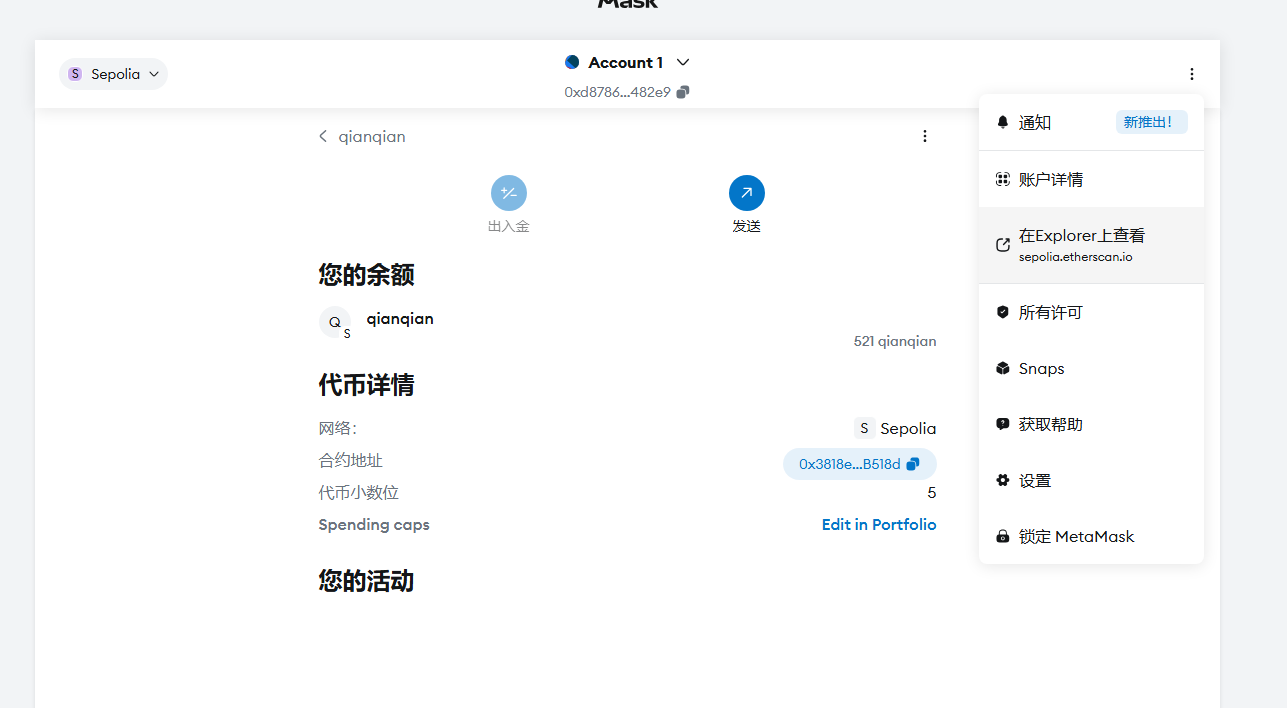Viewport: 1287px width, 708px height.
Task: Go back using the arrow beside qianqian
Action: (323, 136)
